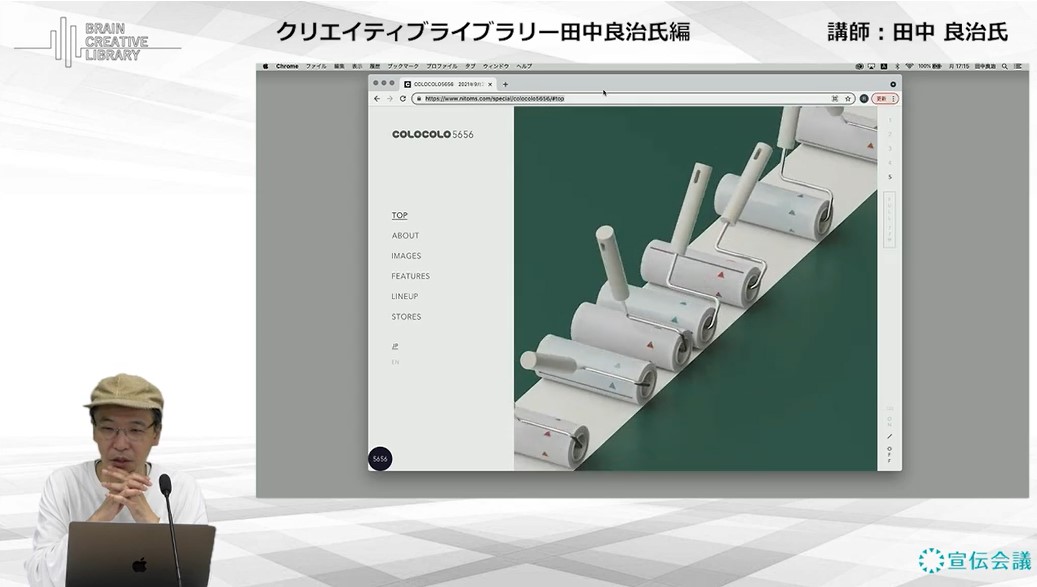Click the round 5656 badge button
Screen dimensions: 1037x587
tap(380, 459)
